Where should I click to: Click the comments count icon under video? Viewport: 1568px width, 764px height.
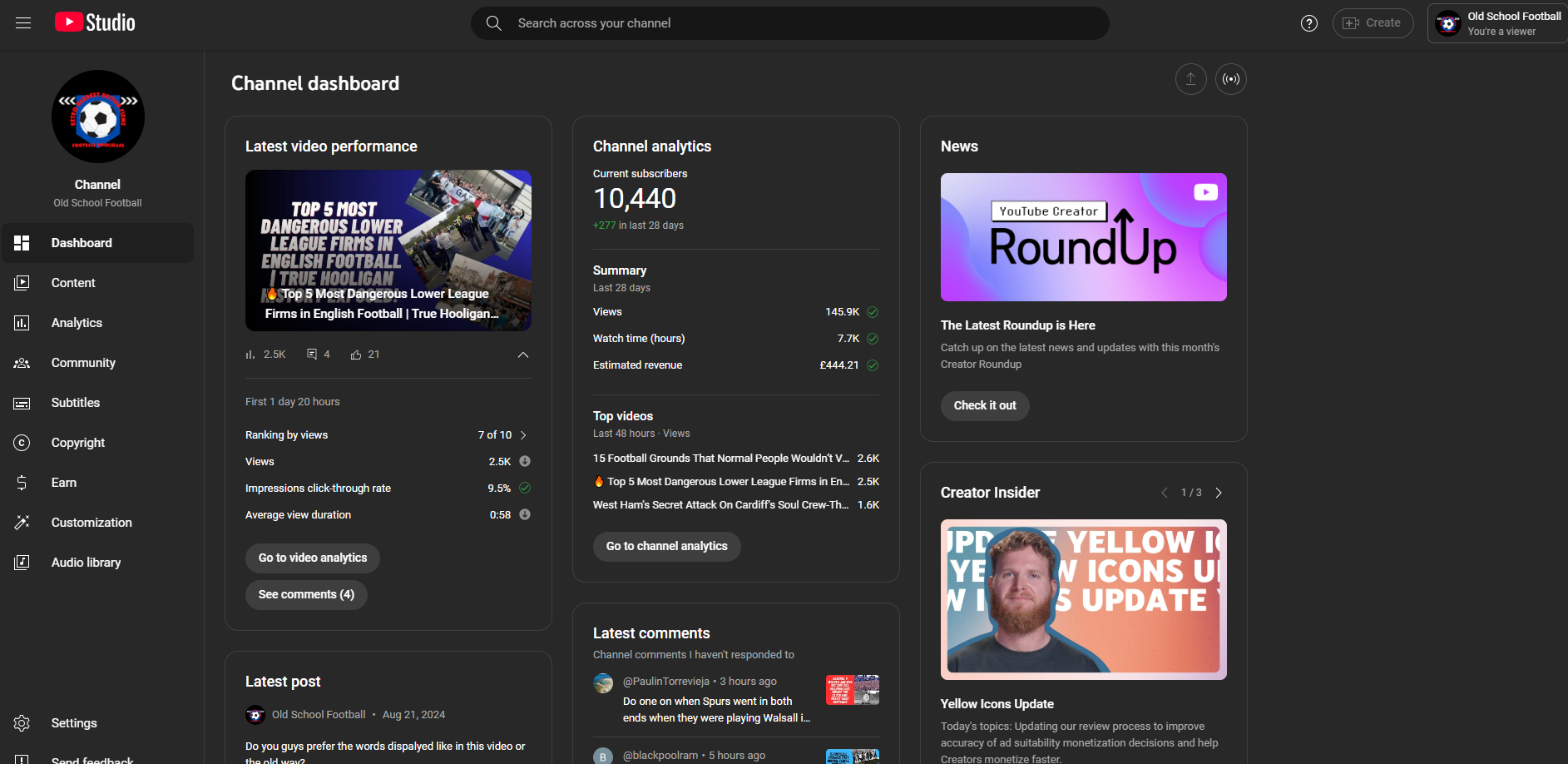pos(312,355)
